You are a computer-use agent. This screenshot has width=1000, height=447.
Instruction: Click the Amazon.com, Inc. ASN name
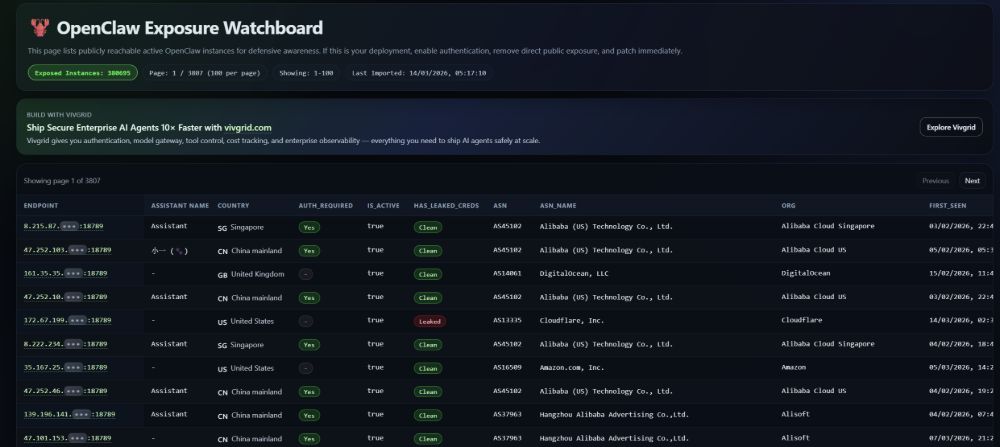(571, 367)
